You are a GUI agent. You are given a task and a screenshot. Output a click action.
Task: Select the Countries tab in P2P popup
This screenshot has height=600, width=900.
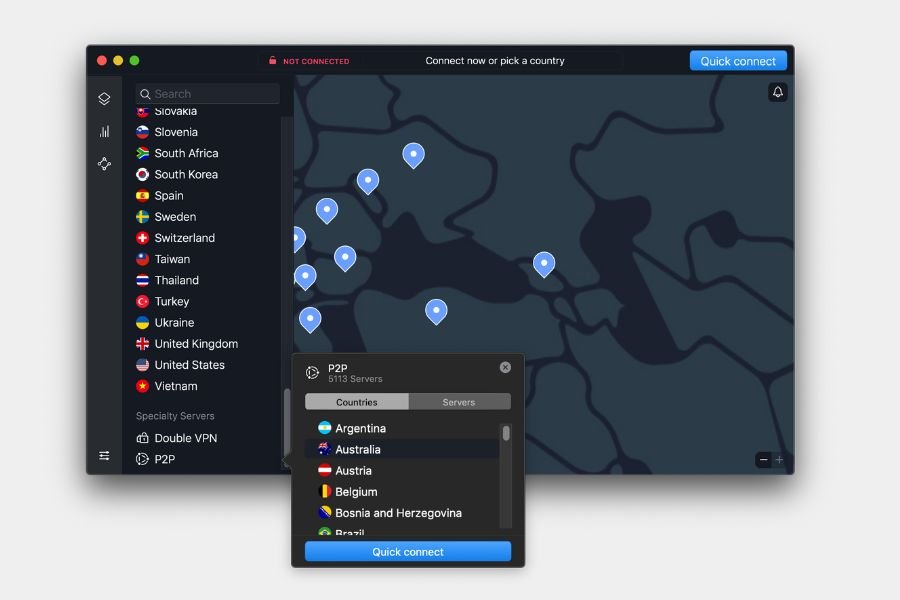click(x=357, y=402)
